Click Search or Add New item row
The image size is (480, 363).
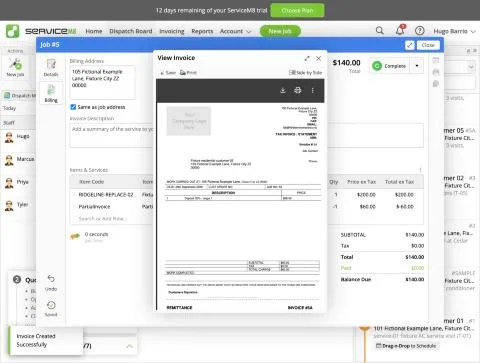(103, 219)
